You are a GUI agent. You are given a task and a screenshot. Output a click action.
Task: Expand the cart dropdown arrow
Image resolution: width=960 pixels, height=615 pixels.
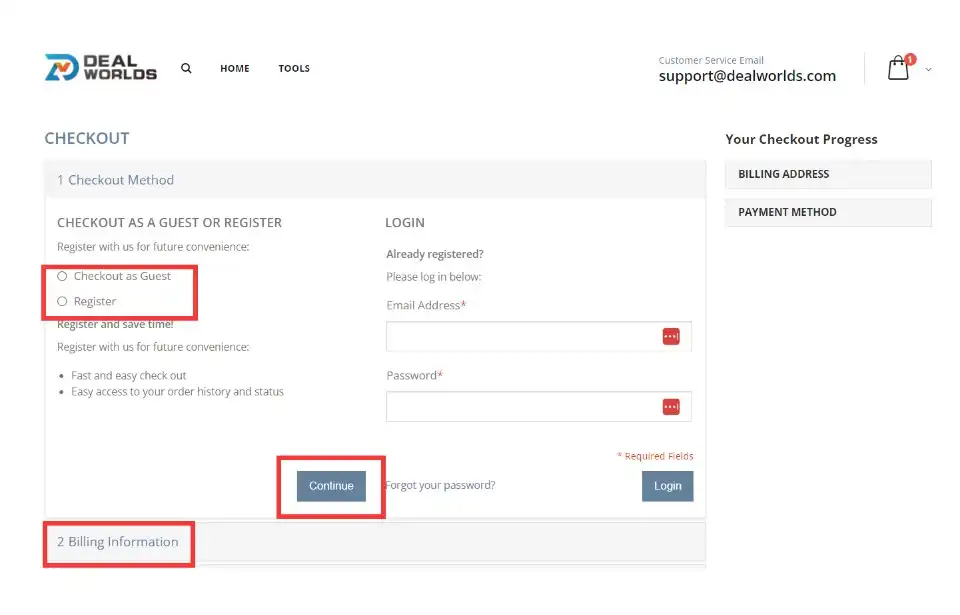click(929, 70)
